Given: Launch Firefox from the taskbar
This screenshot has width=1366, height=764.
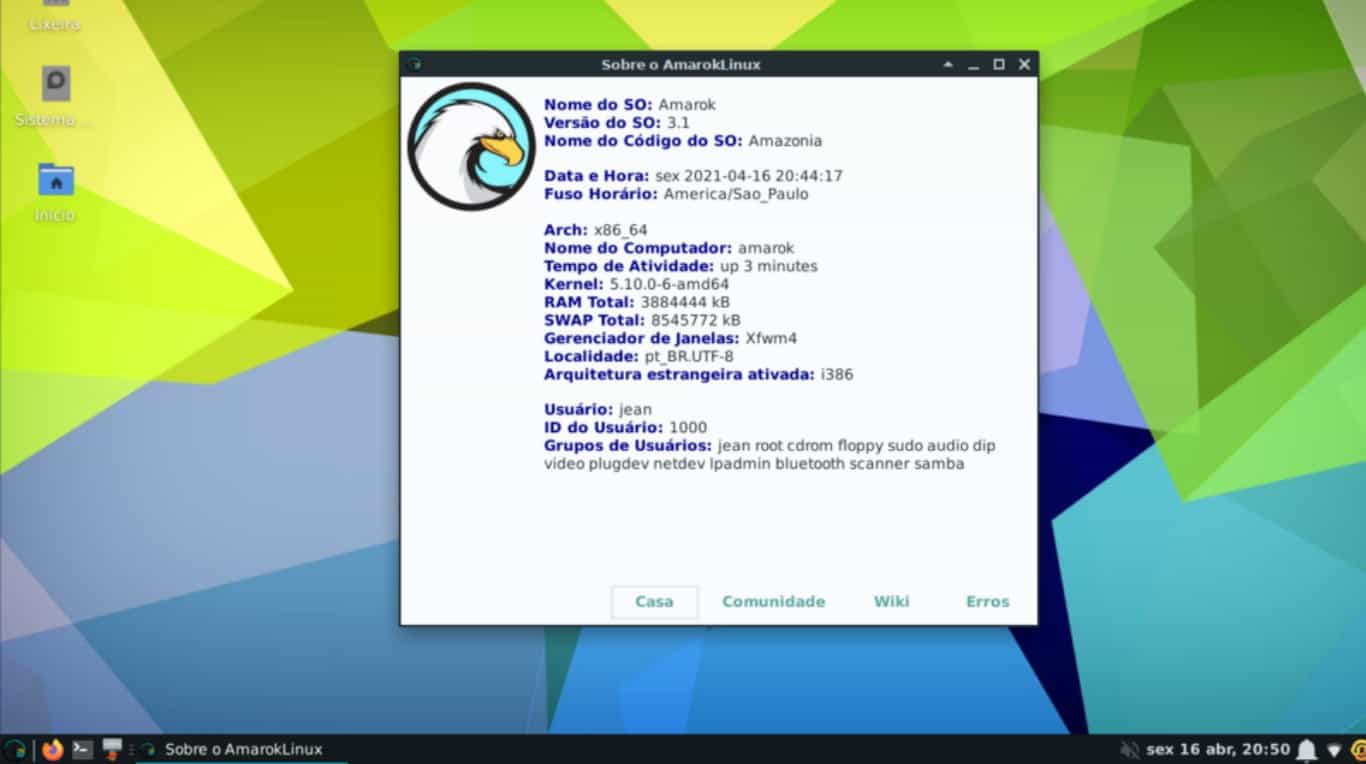Looking at the screenshot, I should [x=53, y=749].
